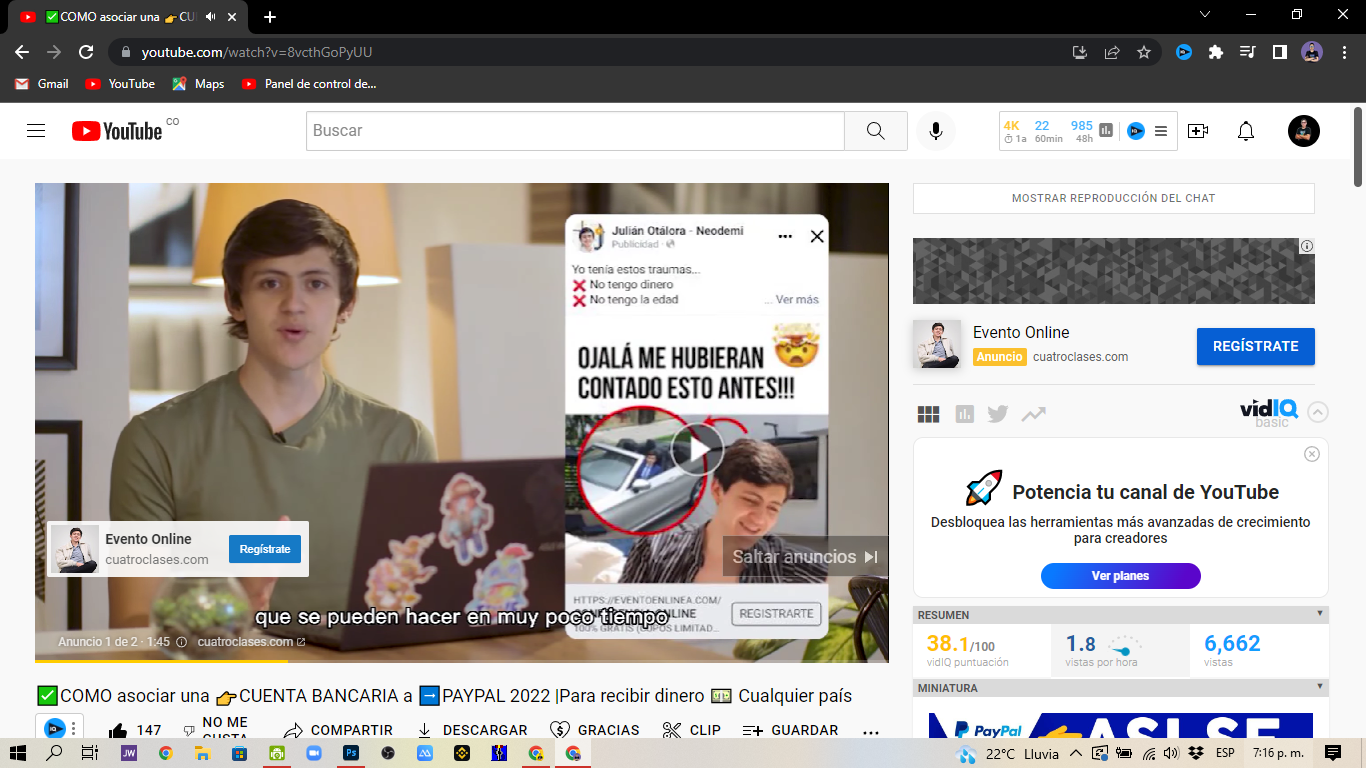This screenshot has width=1366, height=768.
Task: Open cuatroclases.com link in the video's bottom bar
Action: pos(251,642)
